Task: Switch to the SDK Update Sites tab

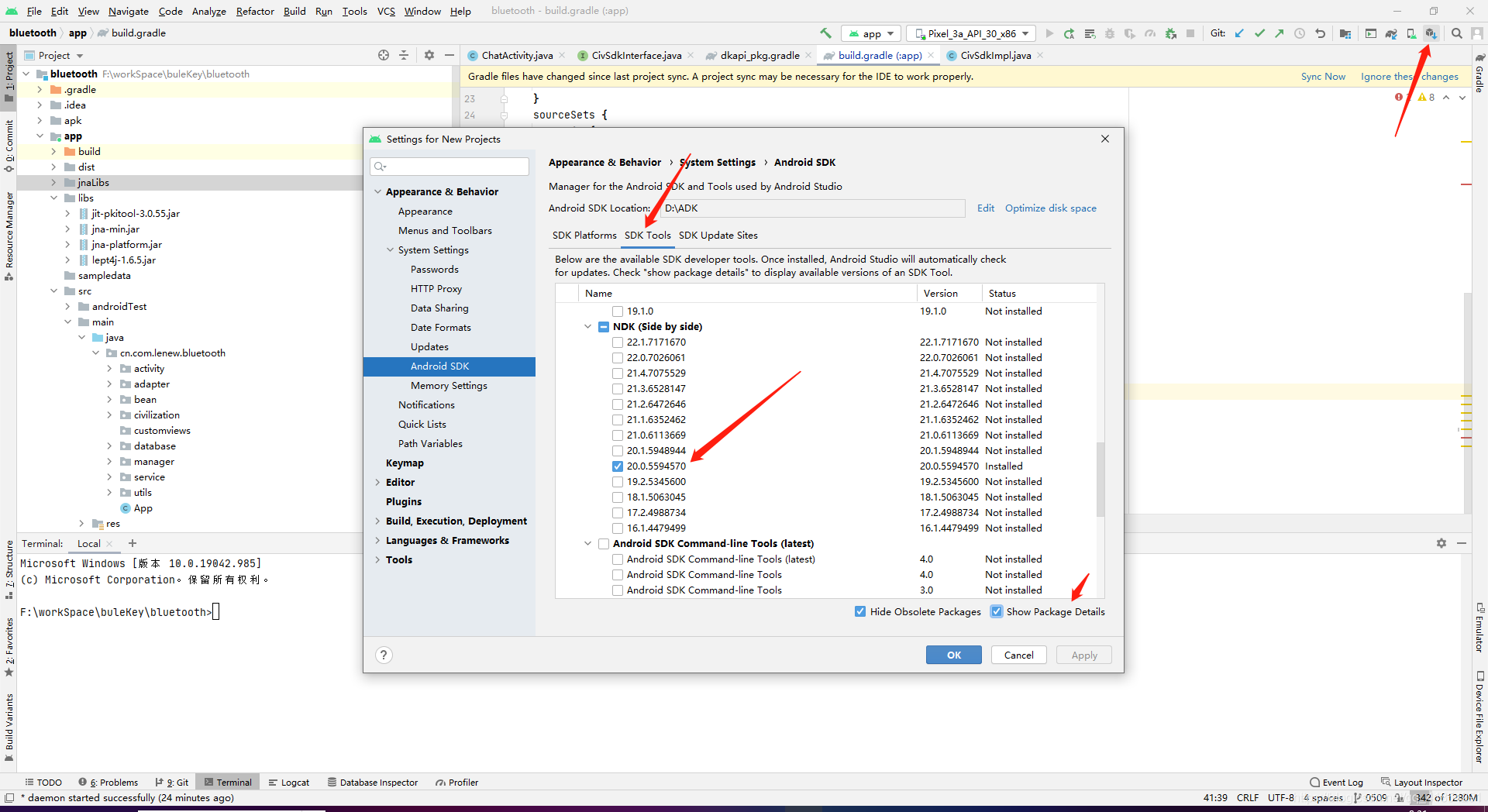Action: (718, 236)
